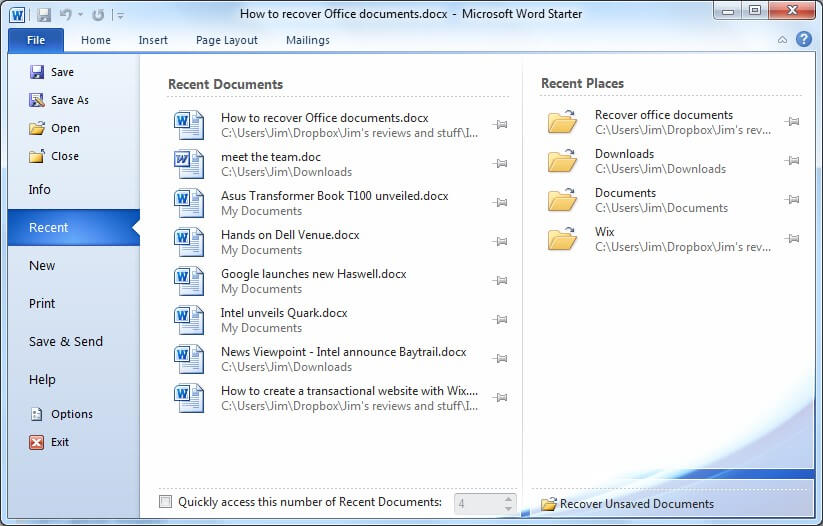823x526 pixels.
Task: Open the Undo history dropdown arrow
Action: [x=80, y=15]
